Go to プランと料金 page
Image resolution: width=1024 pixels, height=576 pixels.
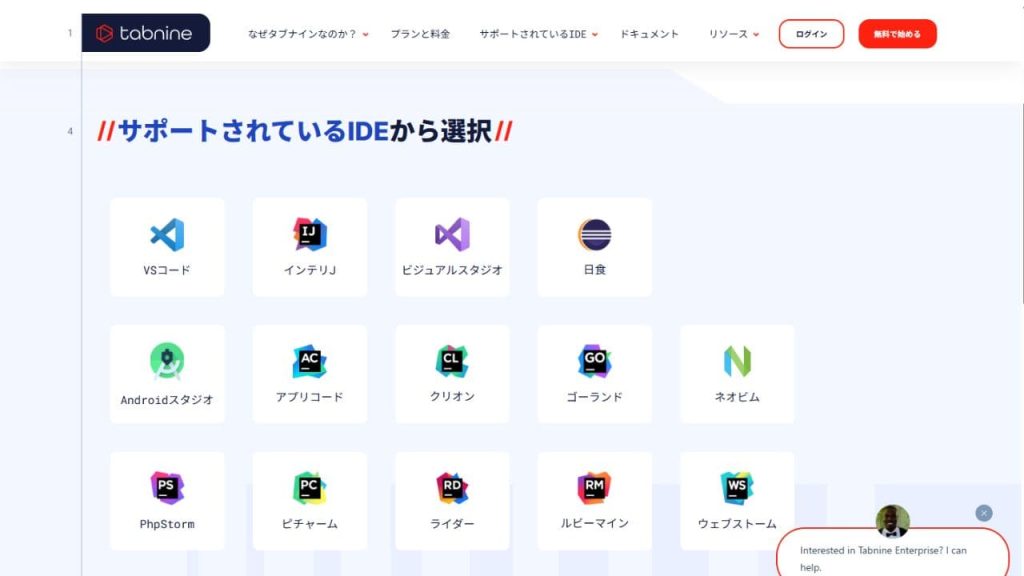[420, 34]
